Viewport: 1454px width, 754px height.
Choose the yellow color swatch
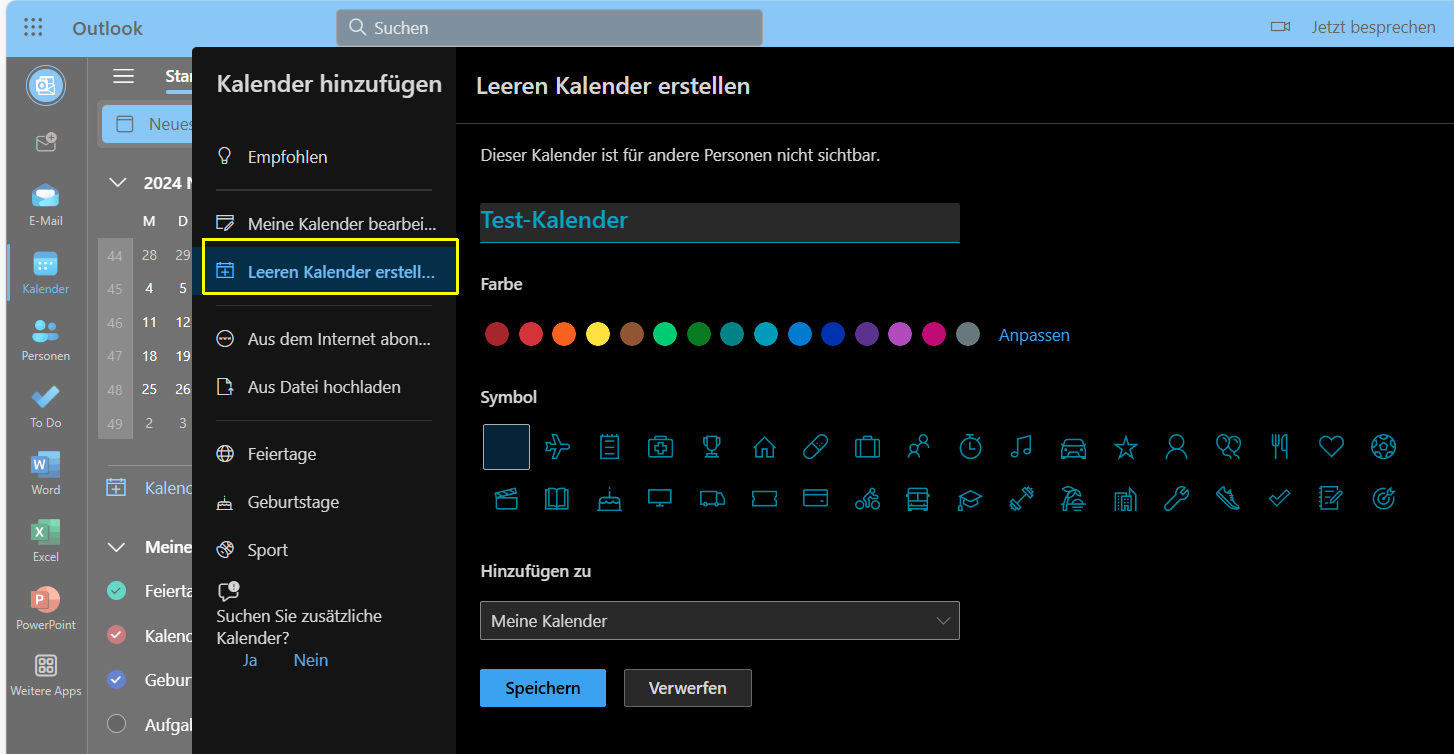pyautogui.click(x=598, y=335)
